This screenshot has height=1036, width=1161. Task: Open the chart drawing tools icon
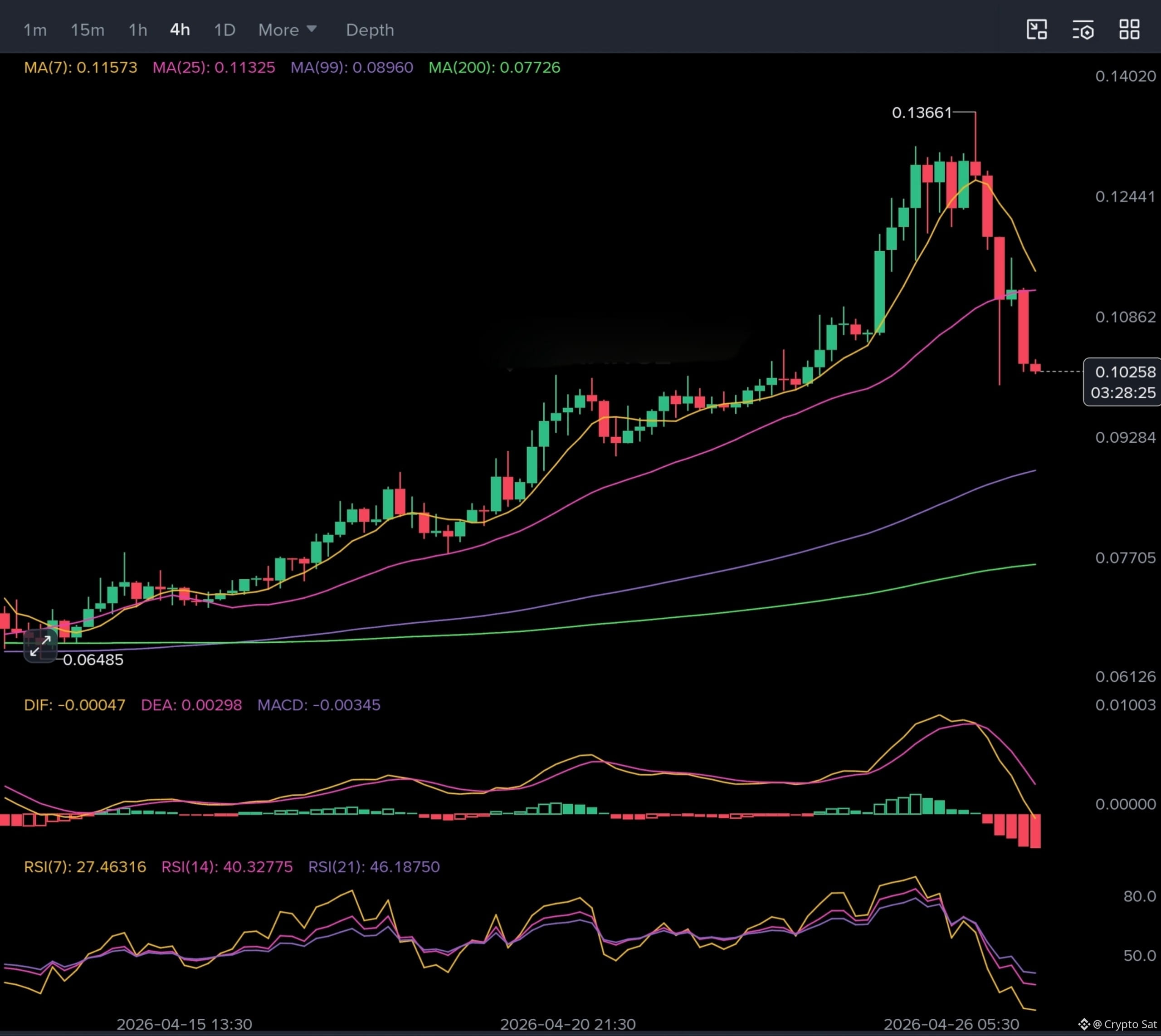pyautogui.click(x=1036, y=29)
